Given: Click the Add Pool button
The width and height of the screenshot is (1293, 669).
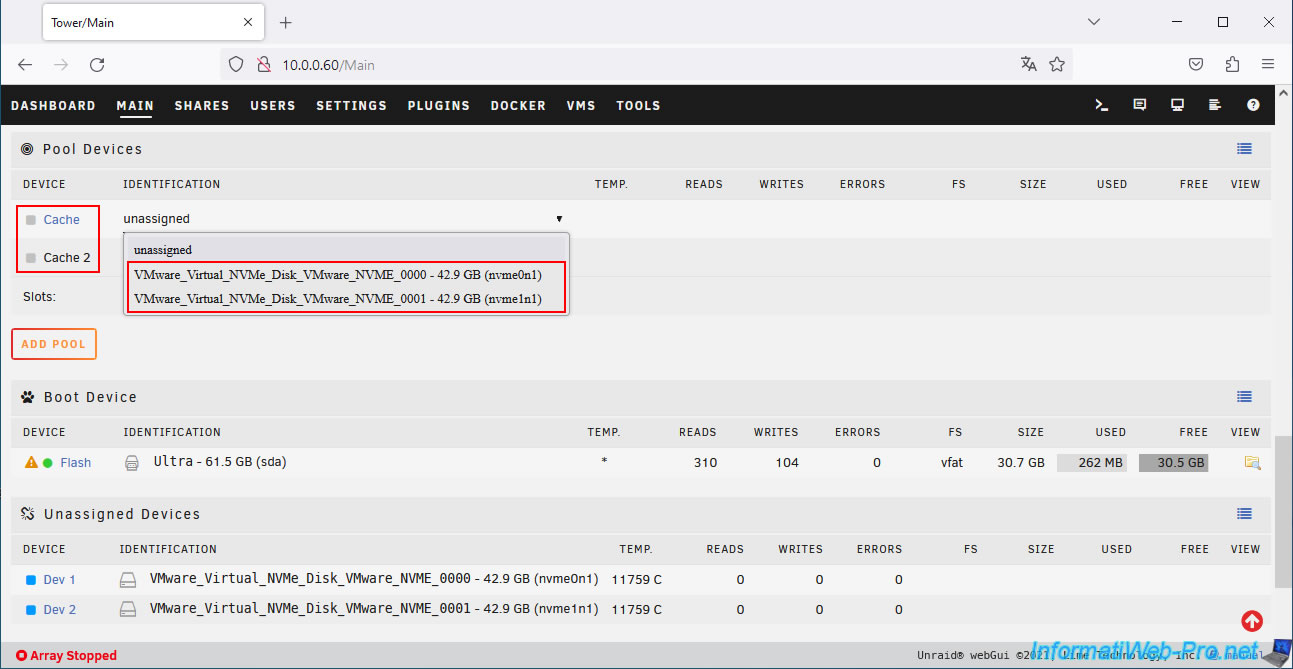Looking at the screenshot, I should [x=54, y=344].
